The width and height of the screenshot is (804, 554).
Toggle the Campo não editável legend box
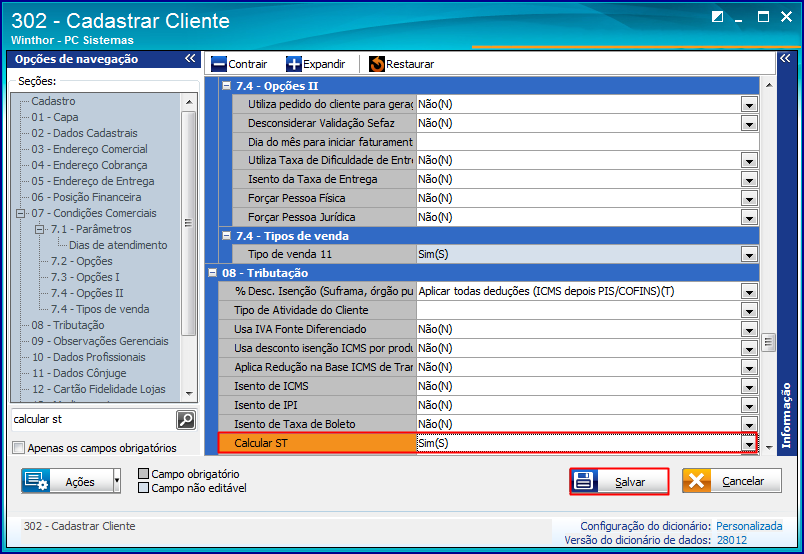point(144,487)
